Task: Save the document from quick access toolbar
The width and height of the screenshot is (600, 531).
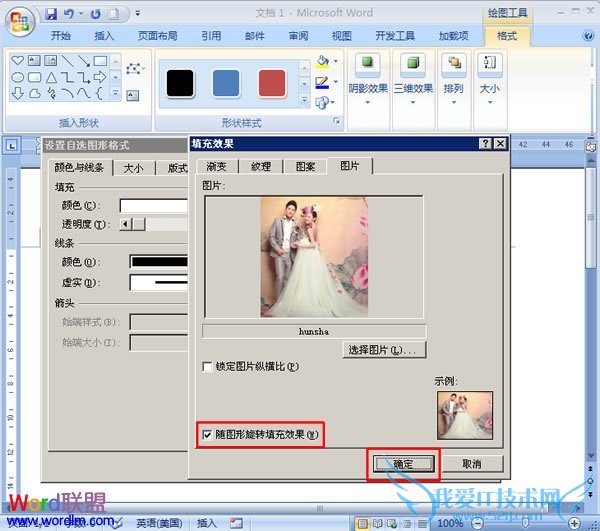Action: 51,15
